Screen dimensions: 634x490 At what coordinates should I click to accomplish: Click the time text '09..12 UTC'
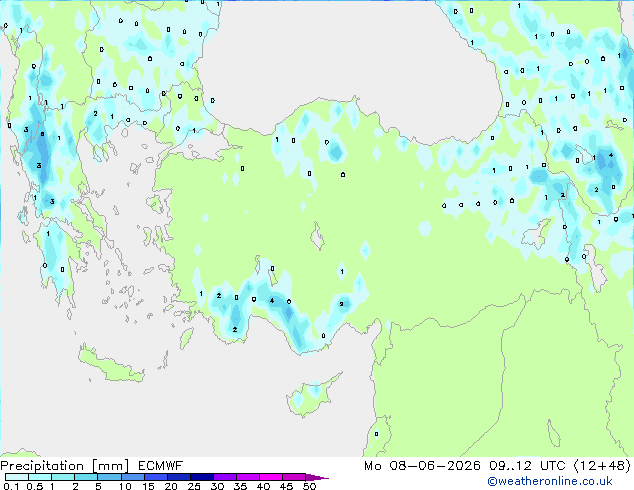point(527,466)
